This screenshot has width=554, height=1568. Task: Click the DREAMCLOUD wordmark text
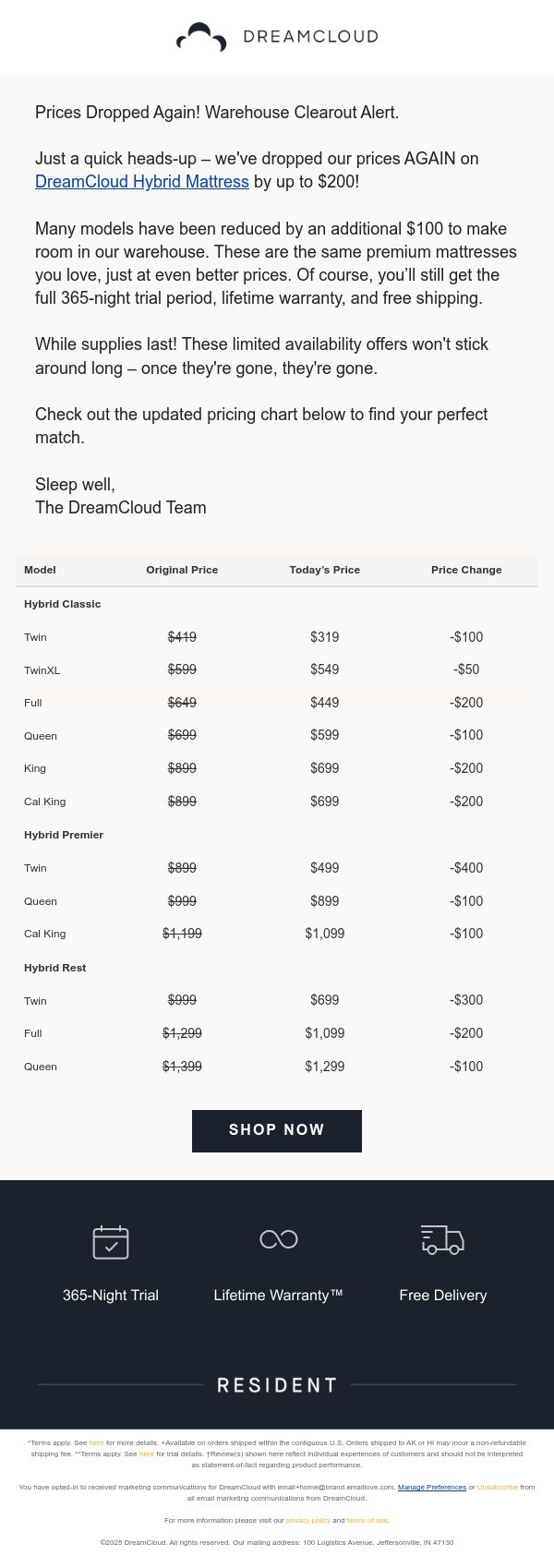pos(310,37)
